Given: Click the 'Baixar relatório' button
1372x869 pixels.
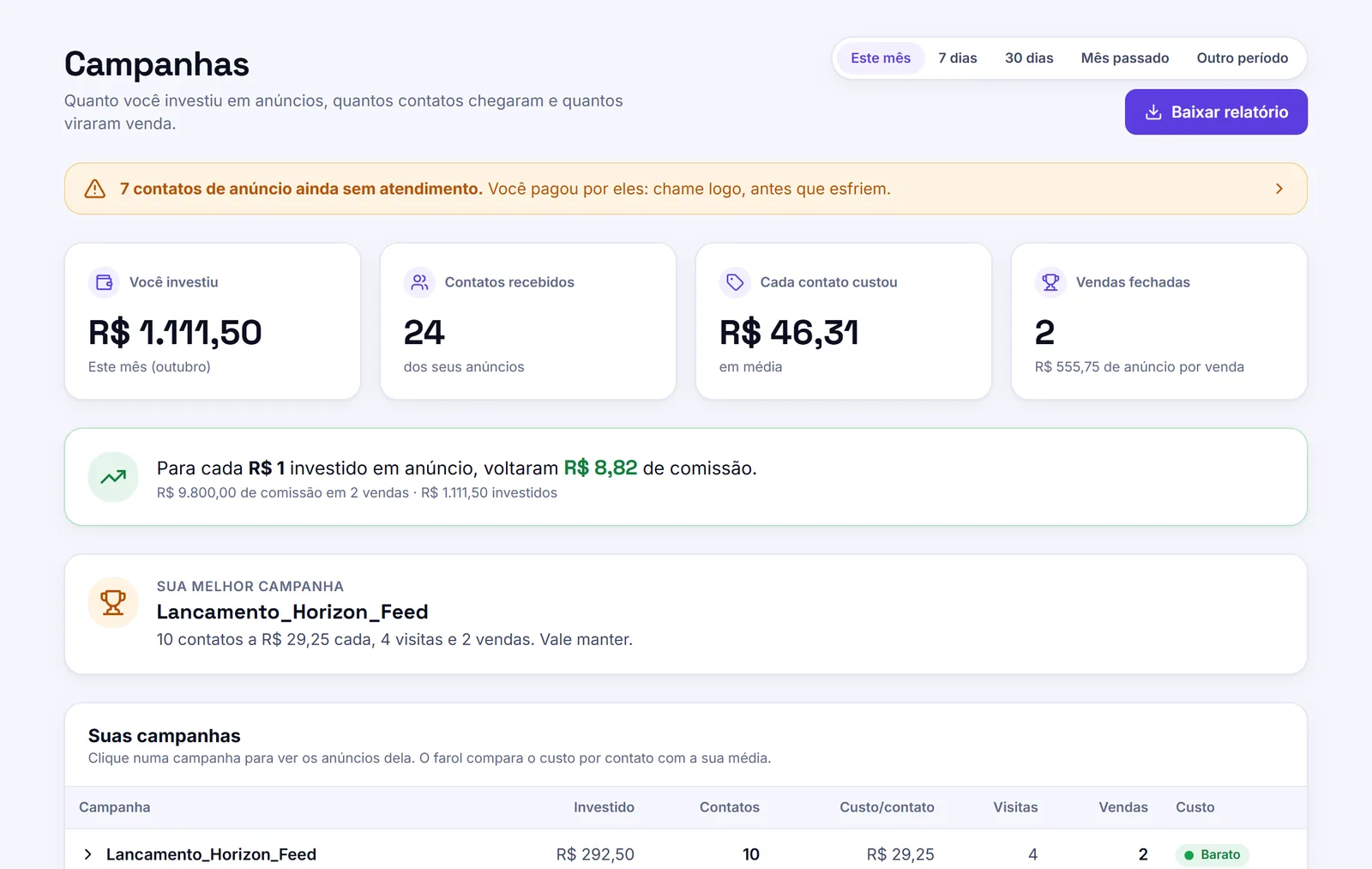Looking at the screenshot, I should [x=1216, y=112].
